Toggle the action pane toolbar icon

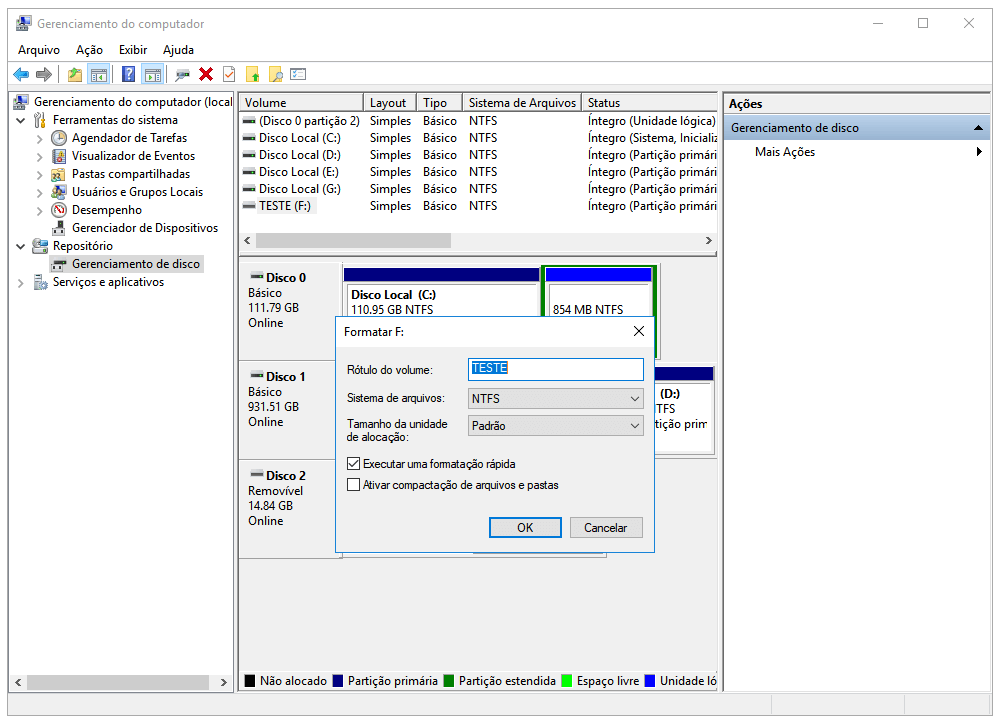150,74
